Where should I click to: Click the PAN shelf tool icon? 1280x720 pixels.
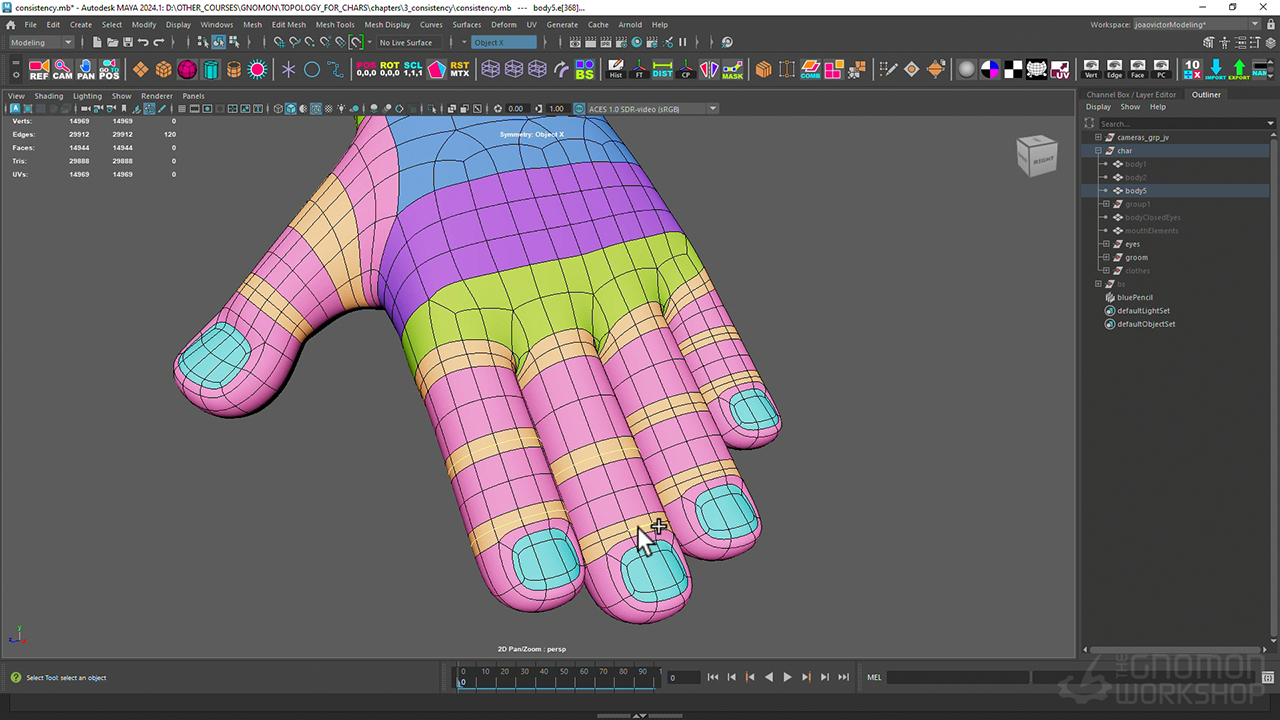click(x=86, y=69)
